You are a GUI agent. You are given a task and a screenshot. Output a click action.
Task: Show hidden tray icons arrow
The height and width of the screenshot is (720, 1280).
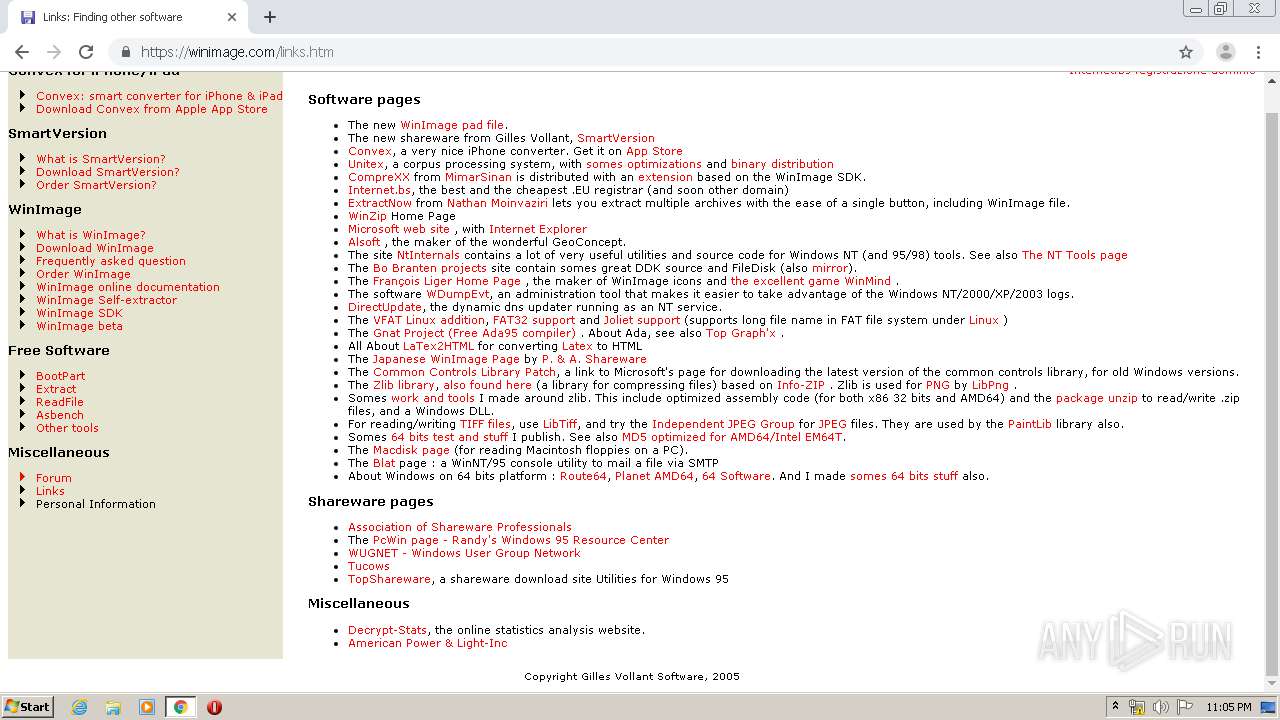tap(1115, 707)
